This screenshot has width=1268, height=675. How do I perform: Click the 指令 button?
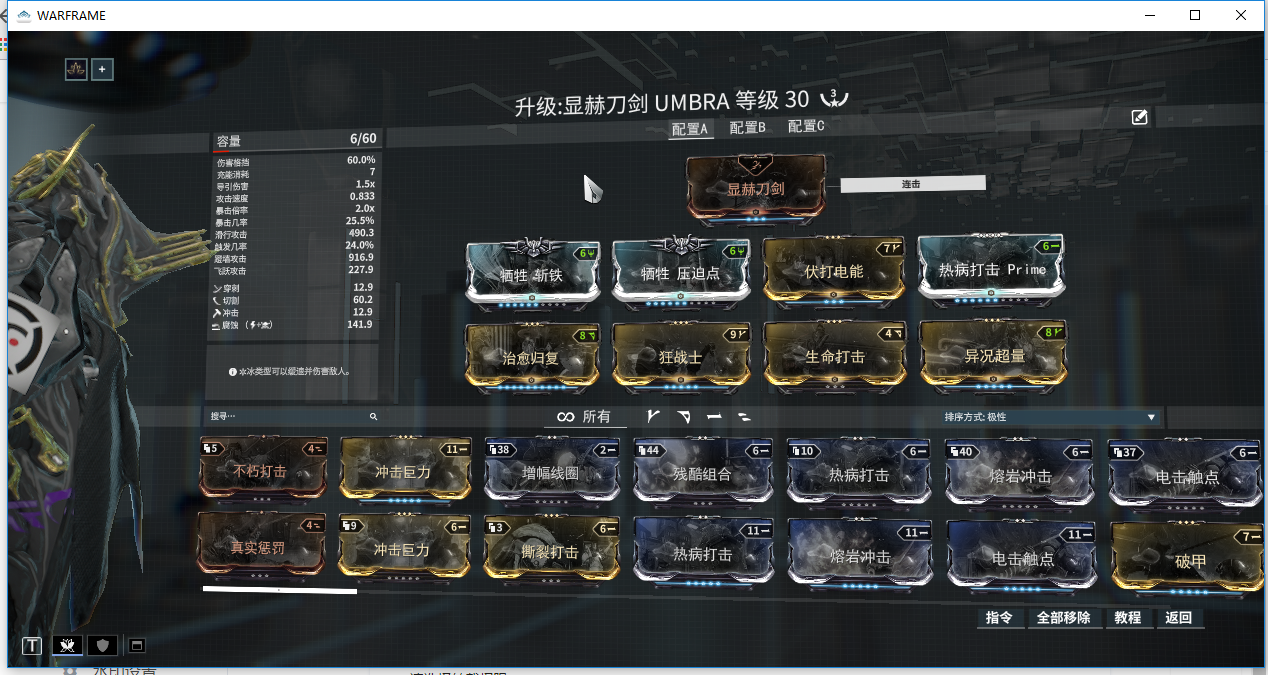999,618
